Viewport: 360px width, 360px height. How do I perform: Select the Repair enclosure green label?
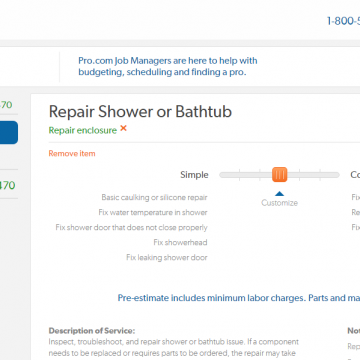click(x=83, y=130)
